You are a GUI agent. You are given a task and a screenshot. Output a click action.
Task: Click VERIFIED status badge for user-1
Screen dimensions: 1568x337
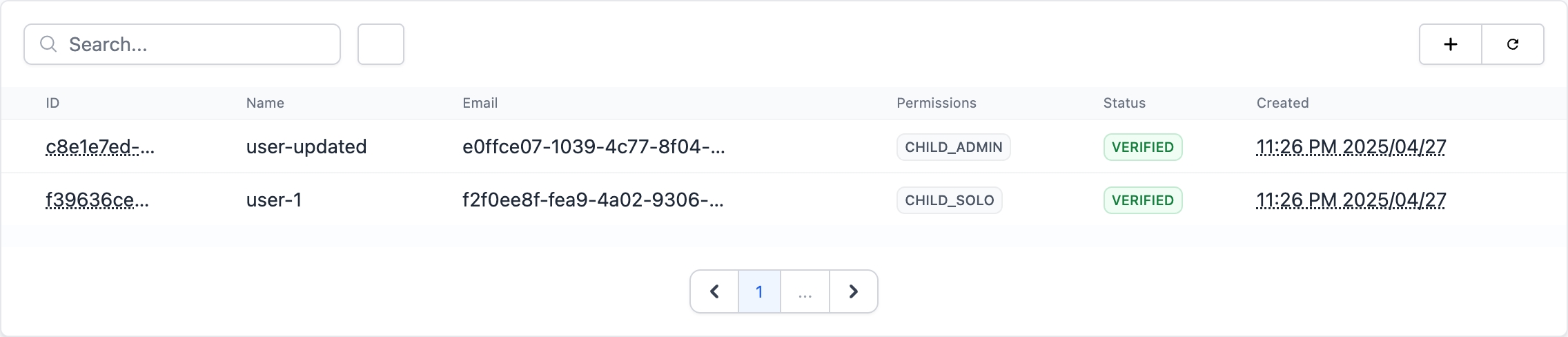click(x=1143, y=200)
